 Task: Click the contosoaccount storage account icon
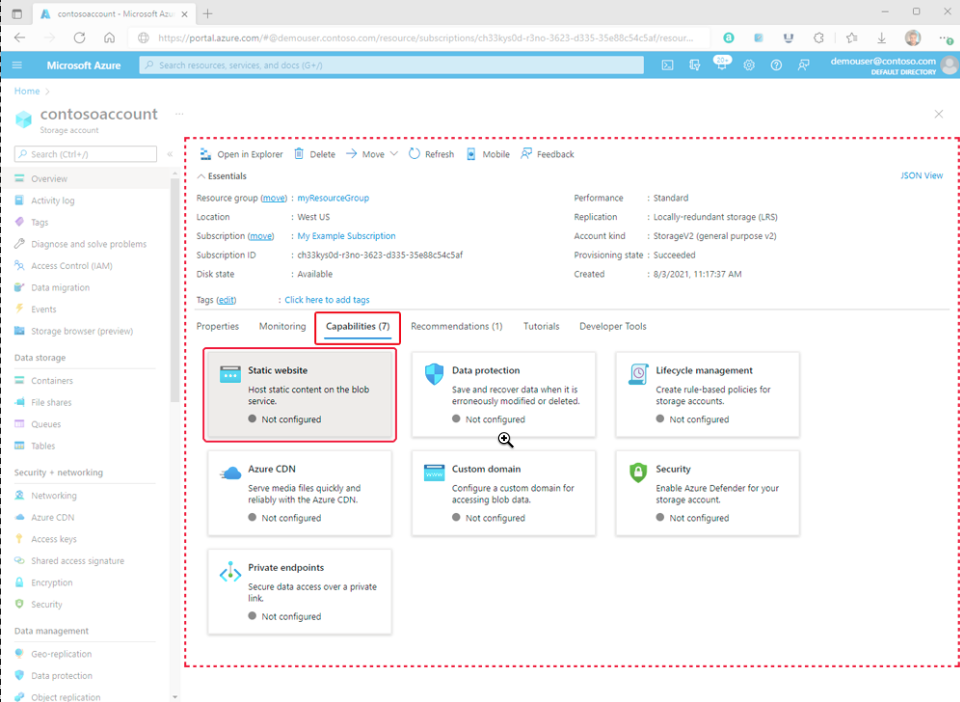pyautogui.click(x=23, y=119)
